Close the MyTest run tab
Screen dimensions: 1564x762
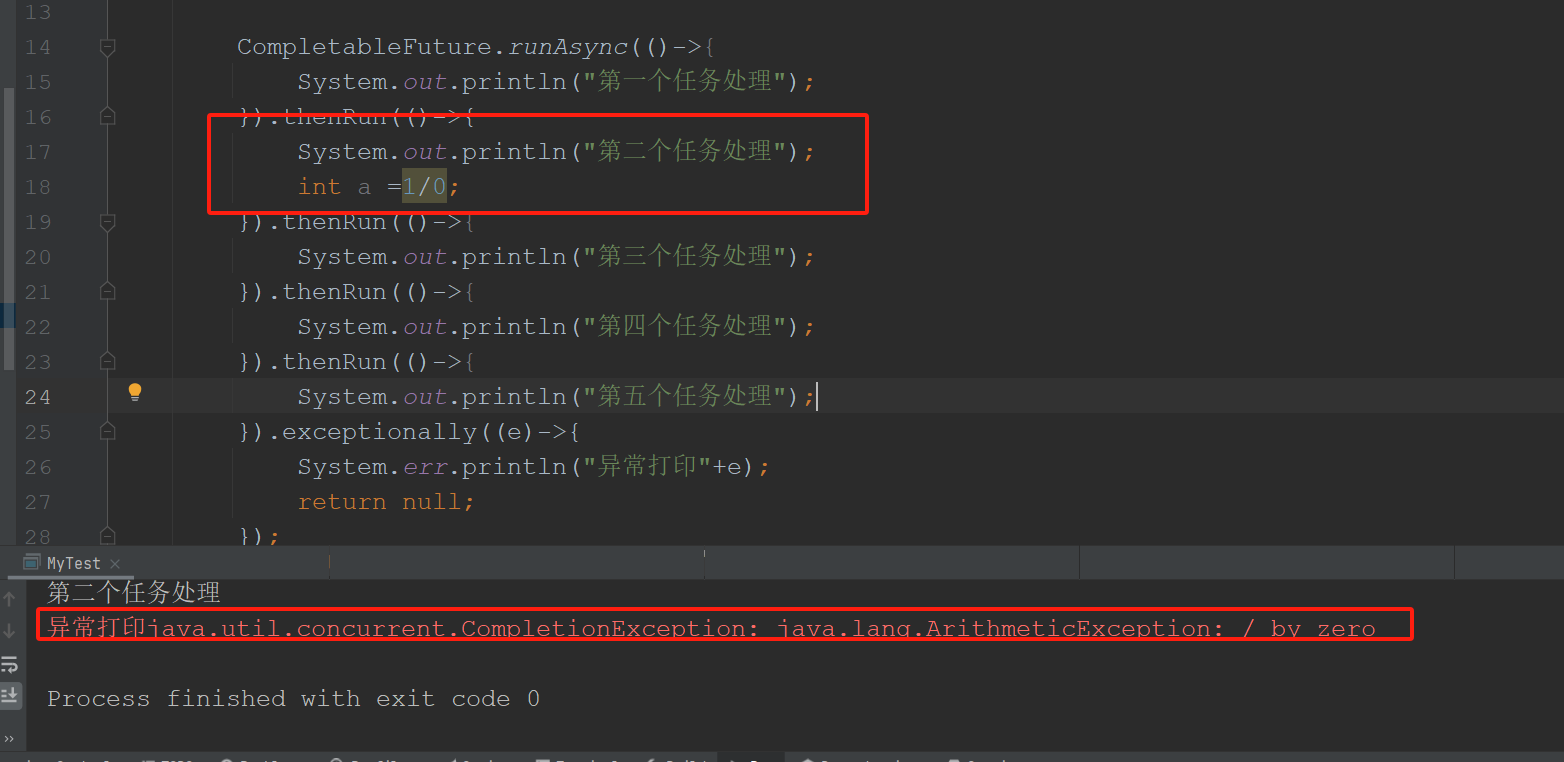coord(114,564)
